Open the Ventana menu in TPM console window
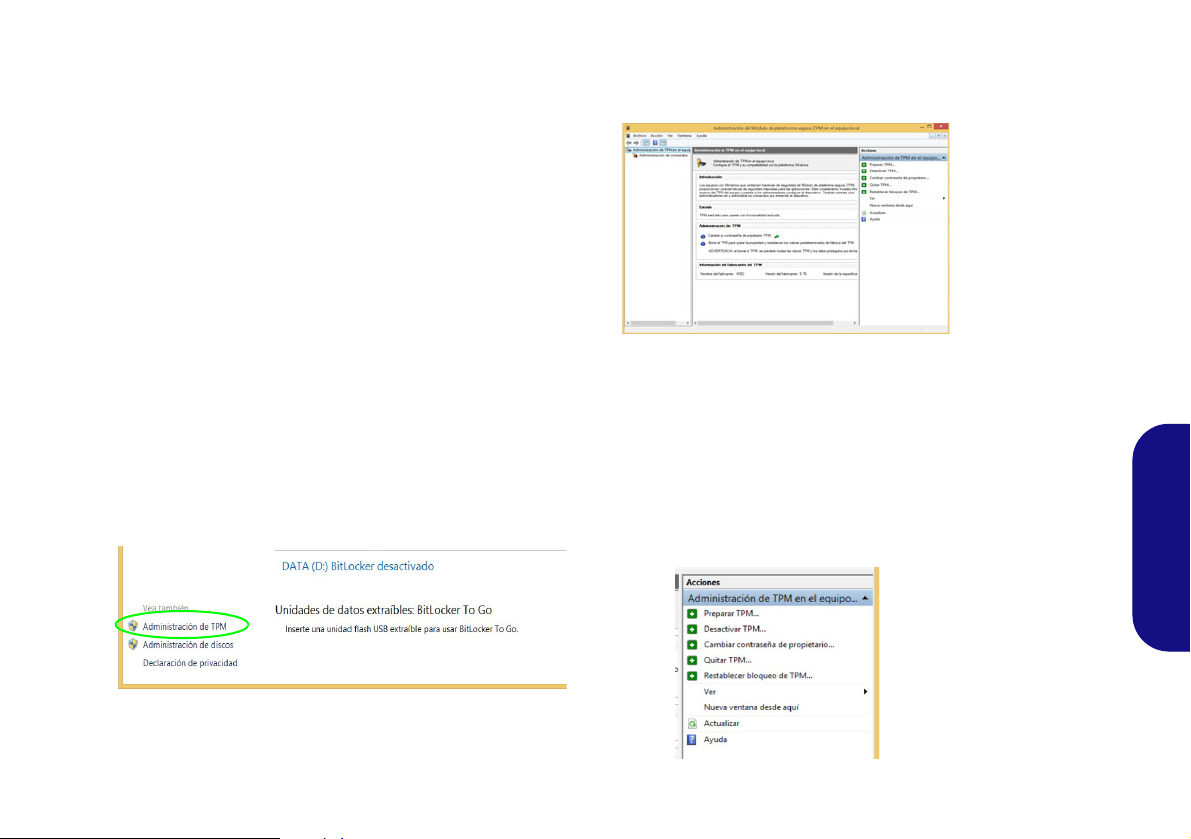The width and height of the screenshot is (1191, 839). (684, 136)
